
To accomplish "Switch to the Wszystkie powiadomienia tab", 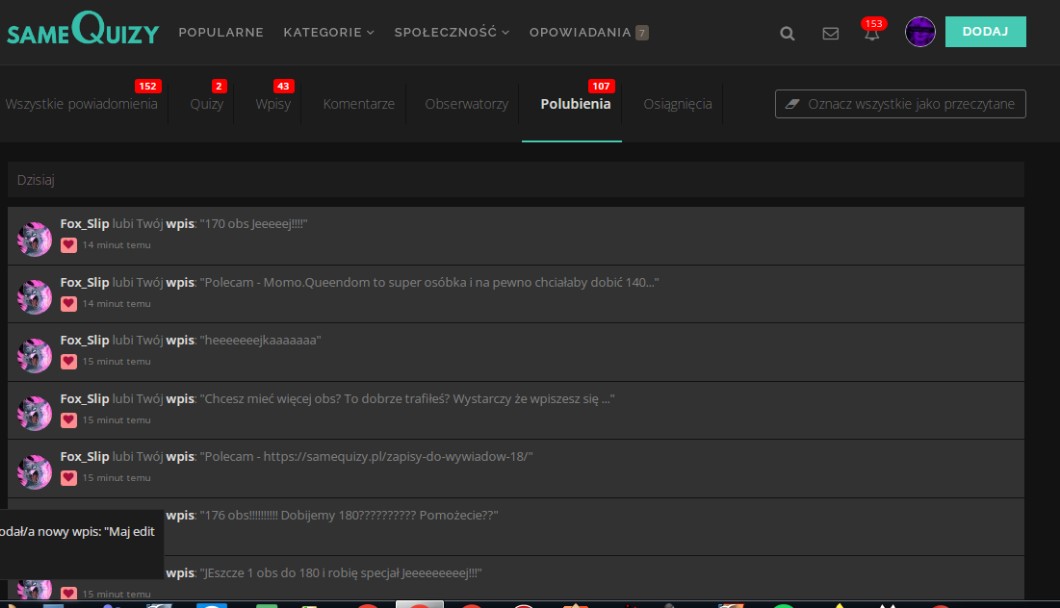I will [81, 104].
